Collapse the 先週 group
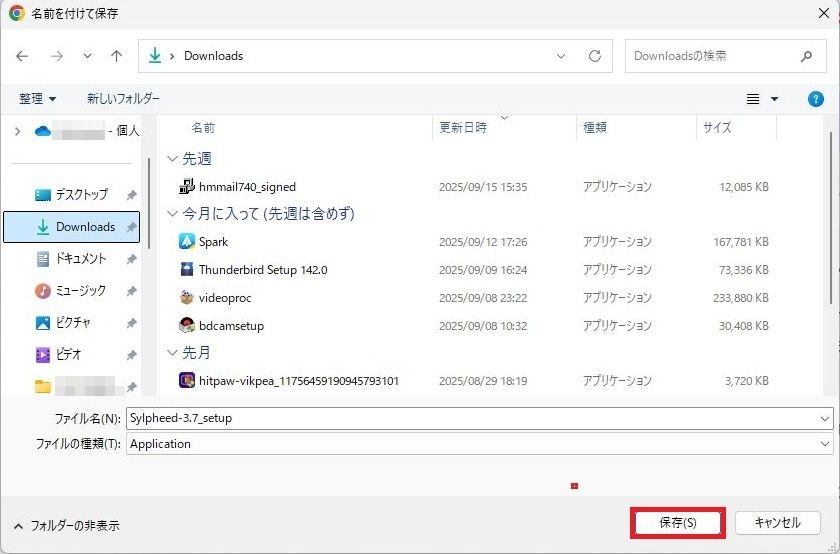The height and width of the screenshot is (554, 840). (173, 159)
